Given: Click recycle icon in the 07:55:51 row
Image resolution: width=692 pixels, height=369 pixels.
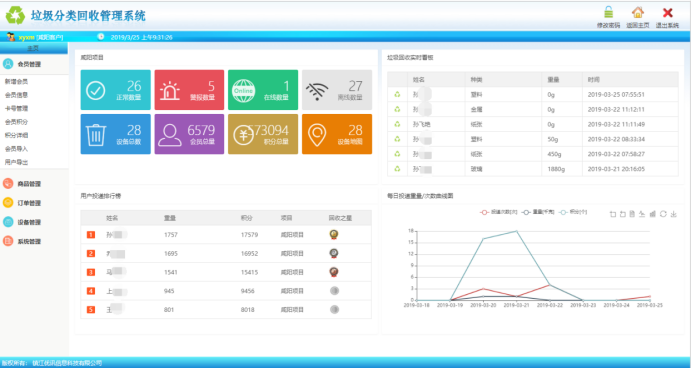Looking at the screenshot, I should pyautogui.click(x=397, y=94).
